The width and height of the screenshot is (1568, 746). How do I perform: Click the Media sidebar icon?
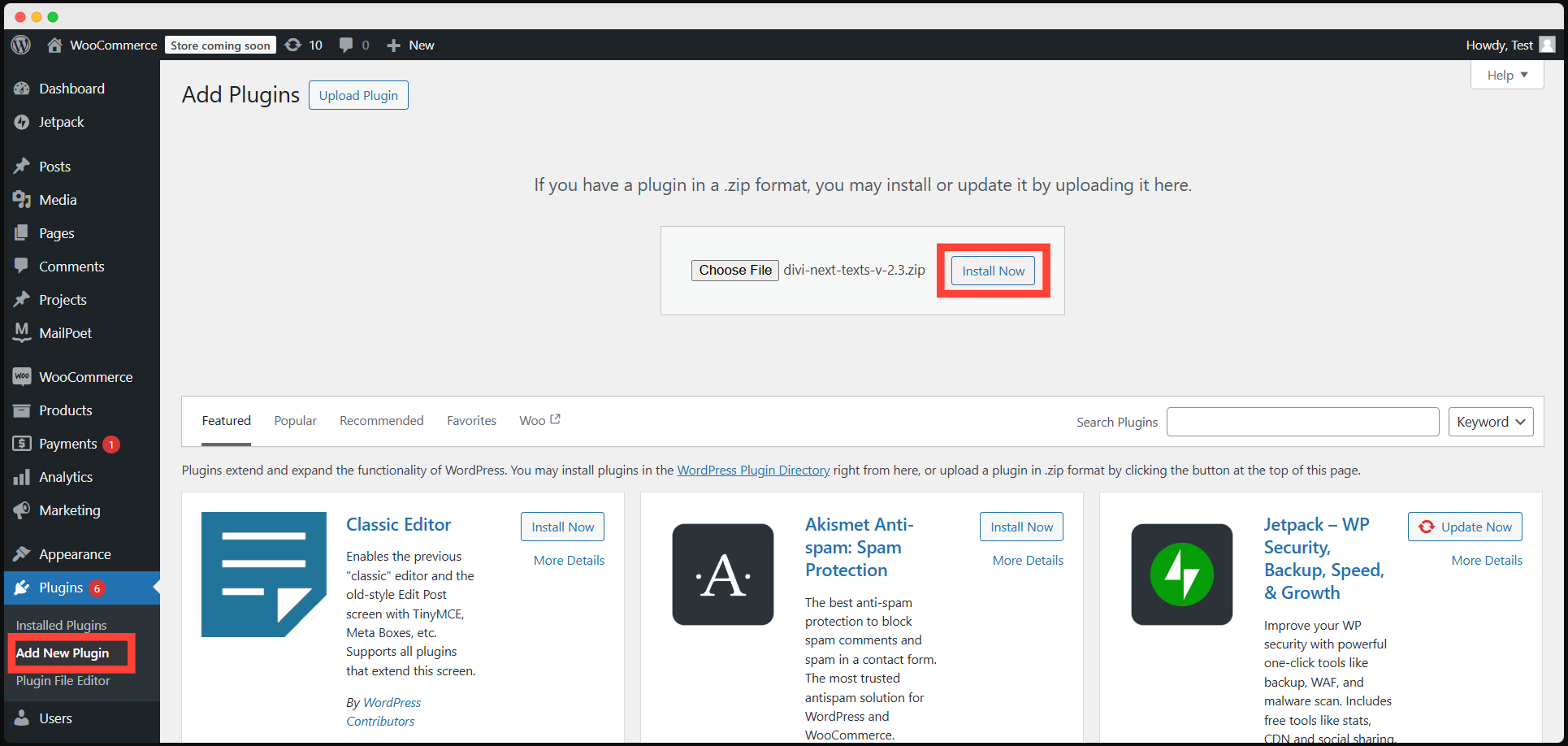pyautogui.click(x=22, y=200)
